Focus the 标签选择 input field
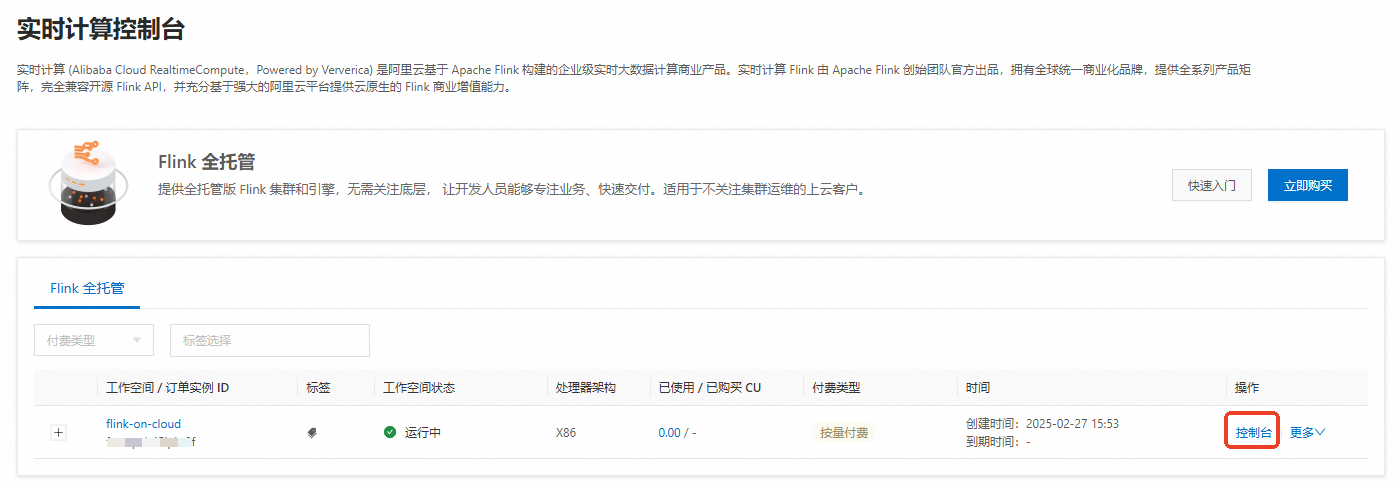The height and width of the screenshot is (484, 1394). pos(270,340)
